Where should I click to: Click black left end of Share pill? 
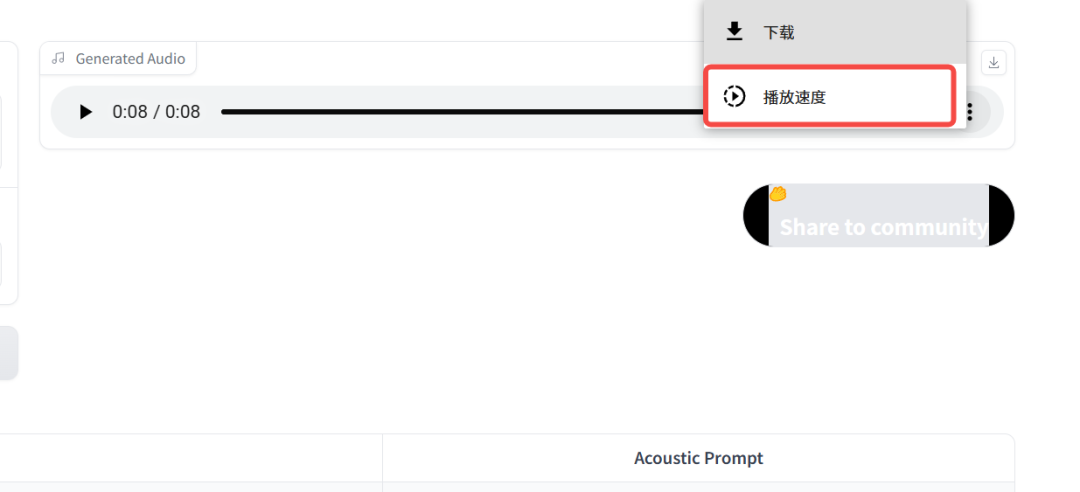click(756, 215)
